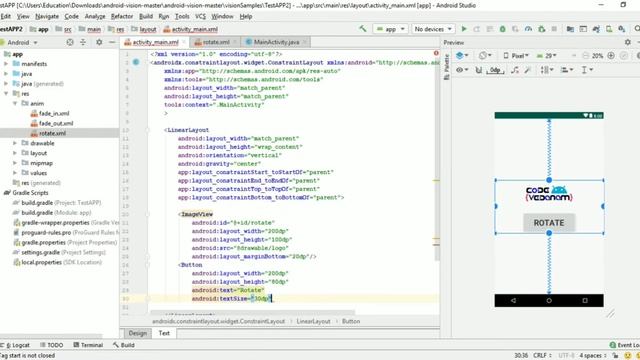The image size is (640, 360).
Task: Select the ROTATE button in layout preview
Action: click(549, 223)
